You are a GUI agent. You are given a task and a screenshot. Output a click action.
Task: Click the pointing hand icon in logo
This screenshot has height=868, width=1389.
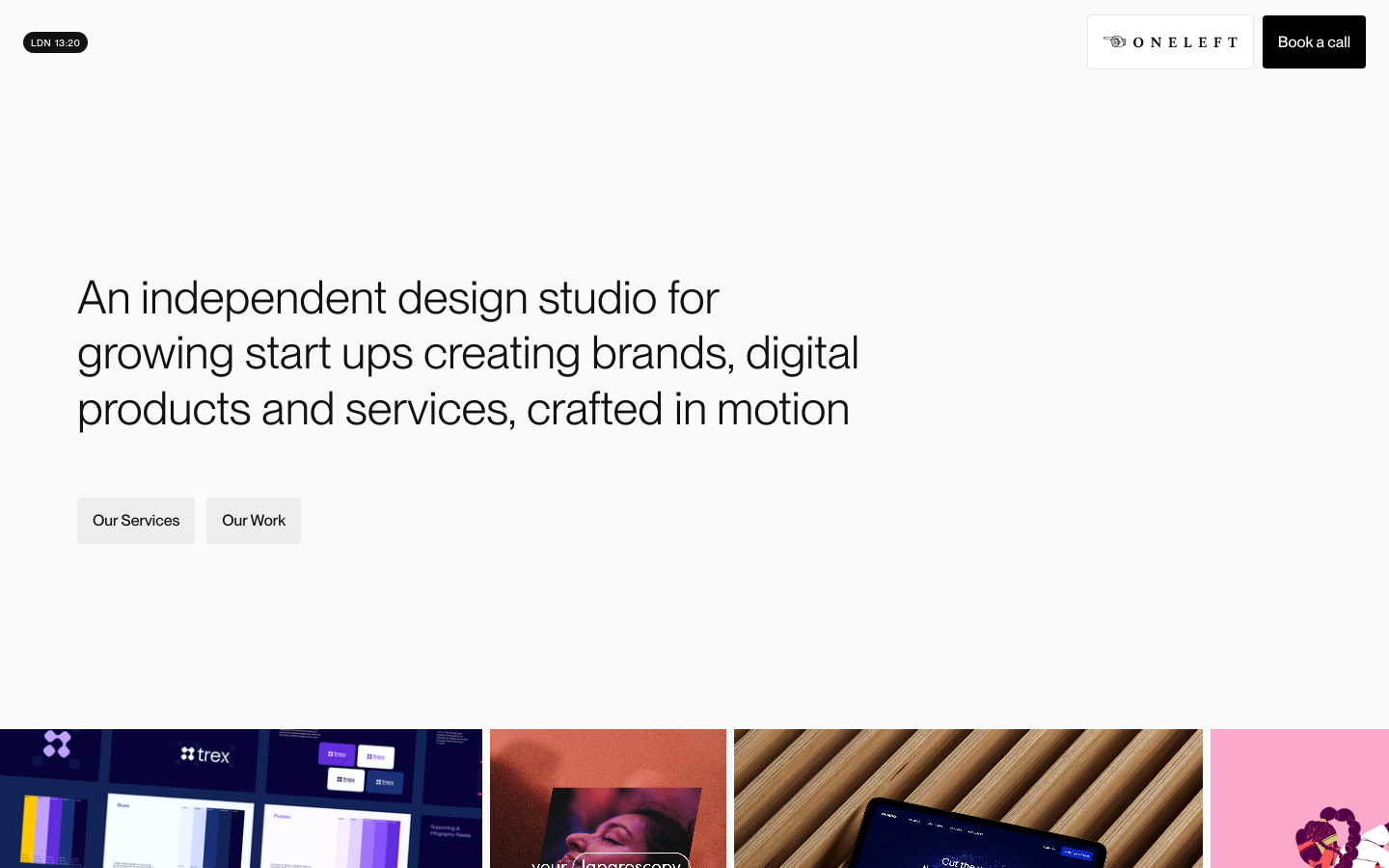pyautogui.click(x=1114, y=41)
